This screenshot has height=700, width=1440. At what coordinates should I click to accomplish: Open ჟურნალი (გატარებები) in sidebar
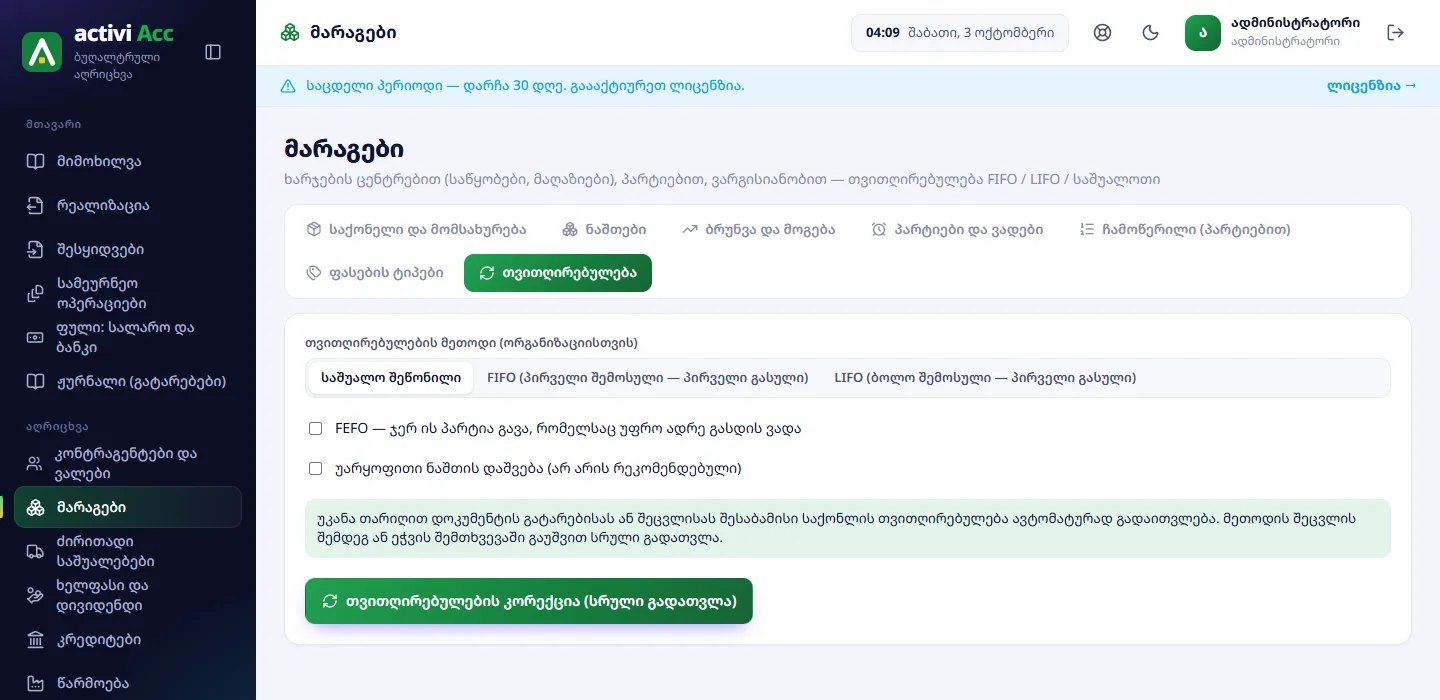pyautogui.click(x=128, y=382)
